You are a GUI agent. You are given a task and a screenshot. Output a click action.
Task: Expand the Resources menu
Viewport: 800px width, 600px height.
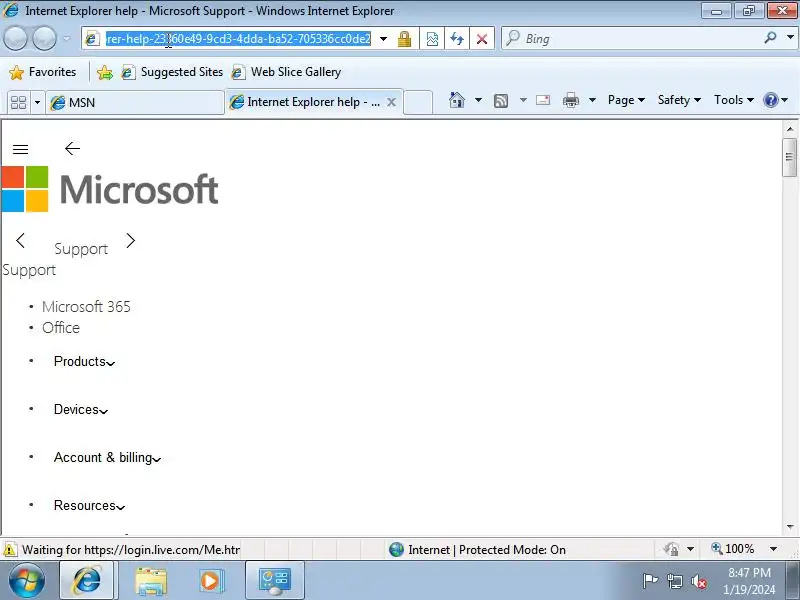click(89, 505)
